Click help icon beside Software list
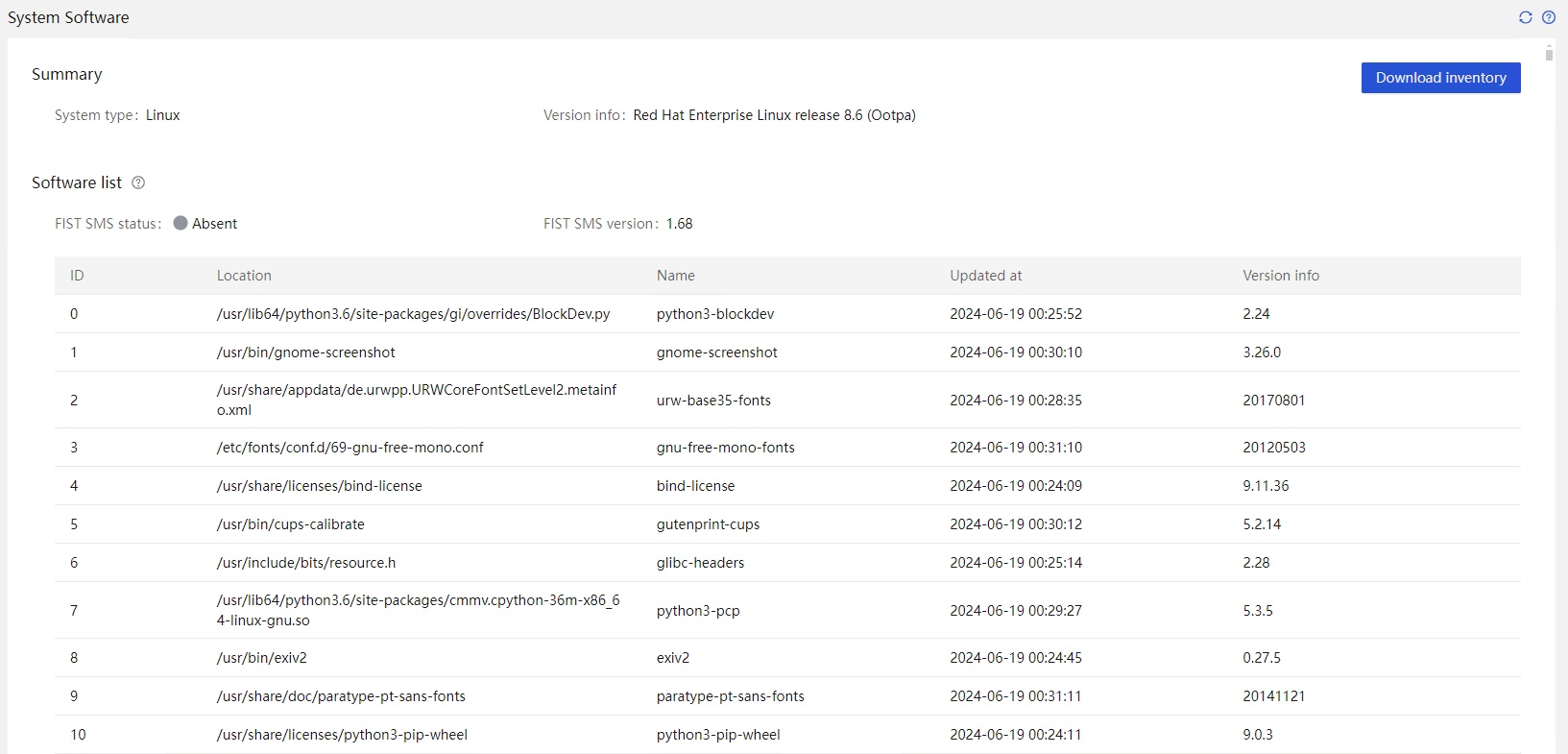The width and height of the screenshot is (1568, 754). click(x=138, y=182)
